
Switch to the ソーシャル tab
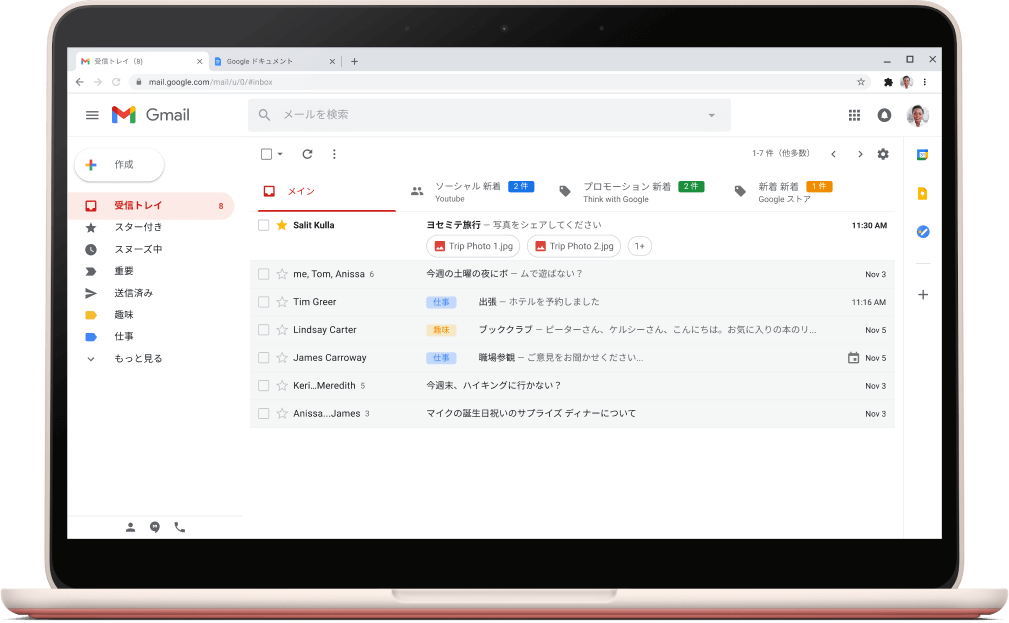[467, 191]
